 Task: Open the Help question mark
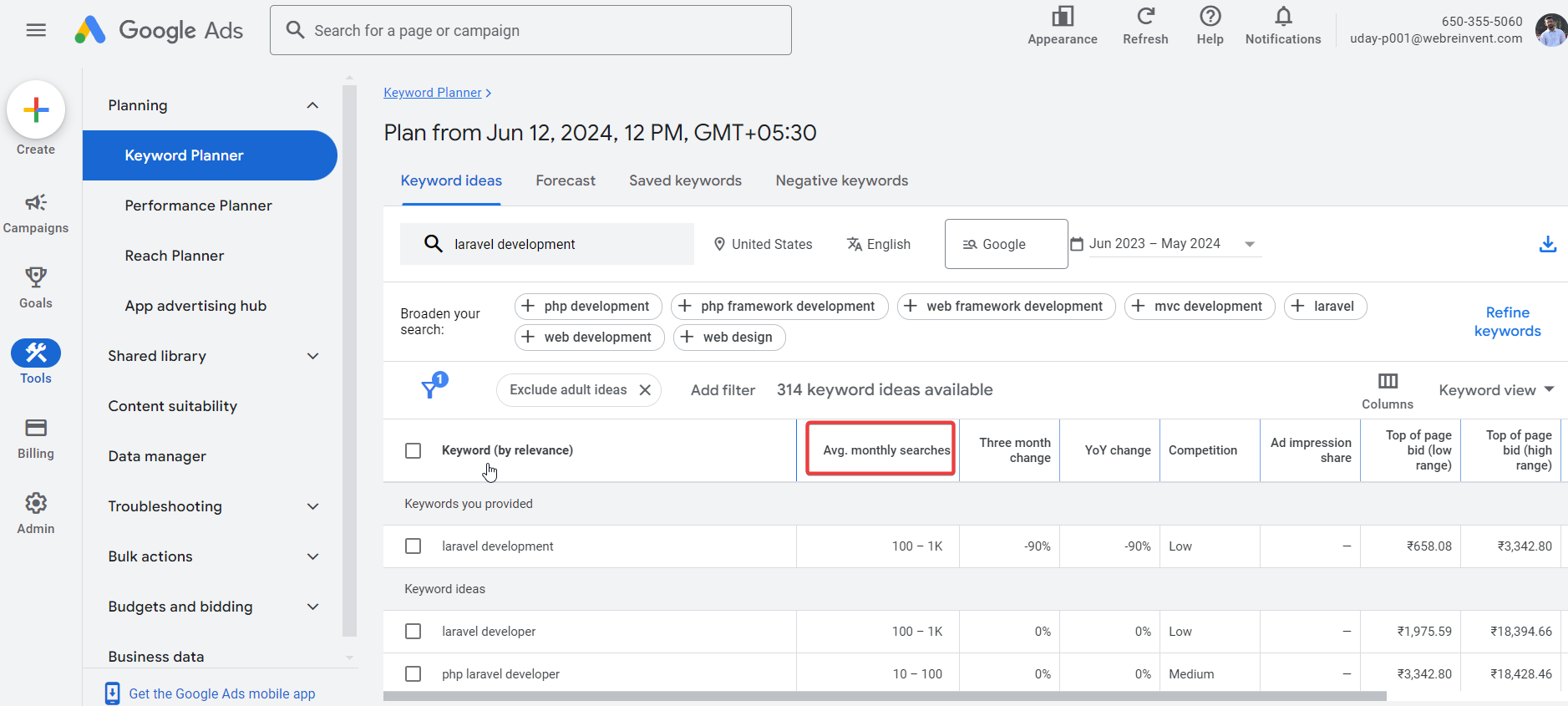tap(1210, 26)
